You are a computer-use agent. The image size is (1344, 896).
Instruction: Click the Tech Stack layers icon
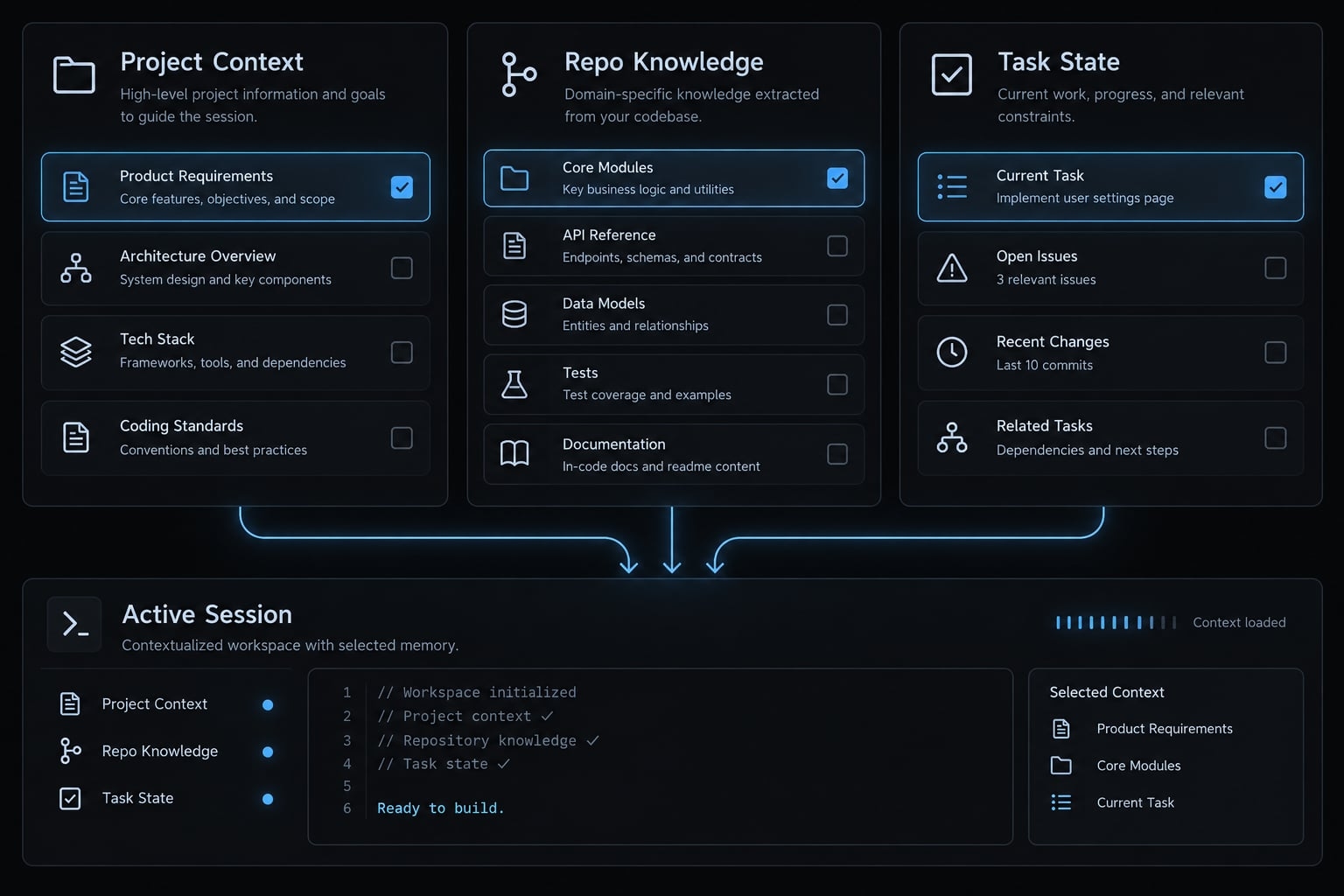click(76, 352)
